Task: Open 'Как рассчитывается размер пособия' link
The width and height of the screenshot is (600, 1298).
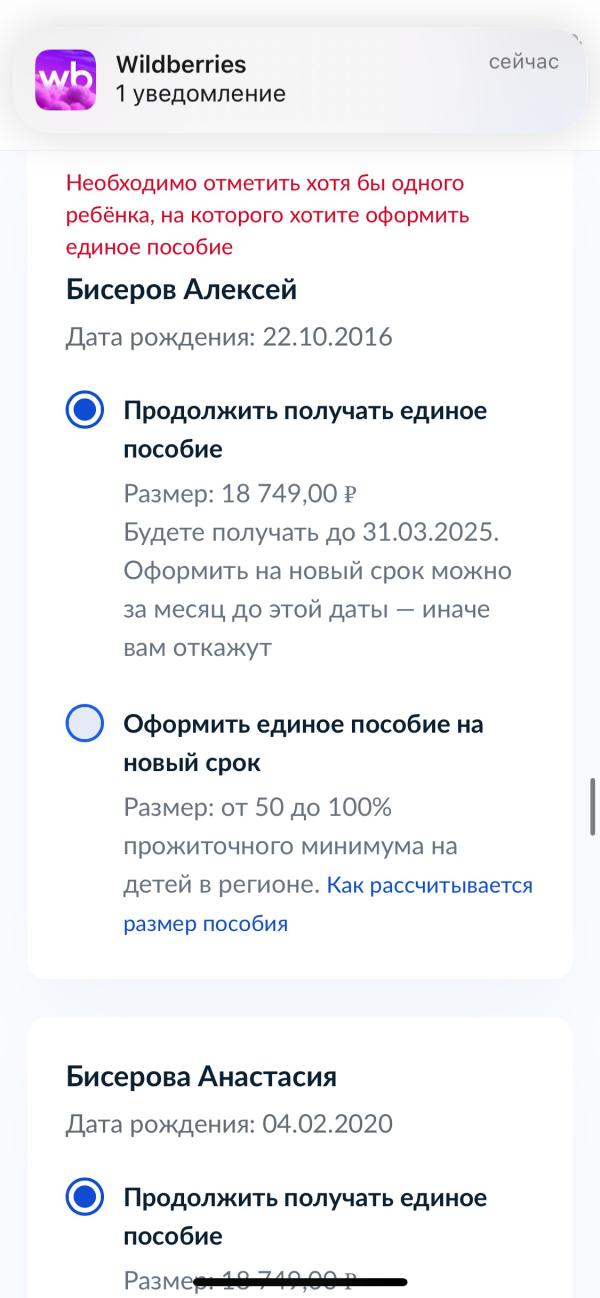Action: 429,886
